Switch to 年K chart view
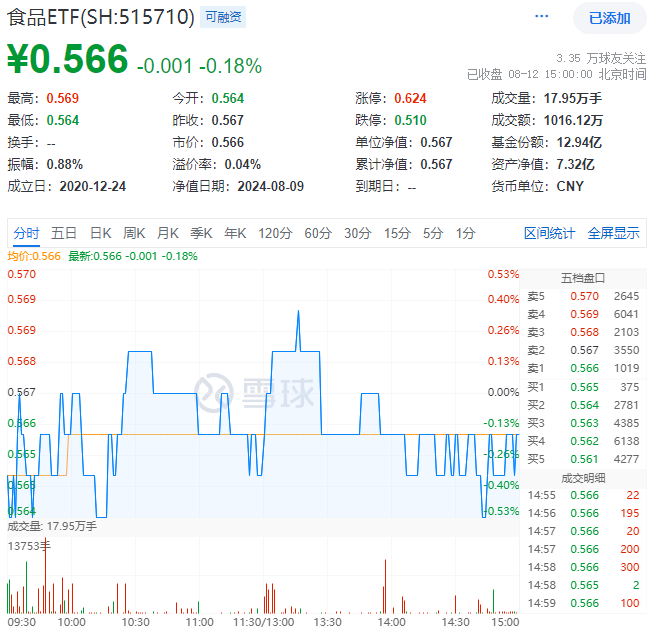 235,233
